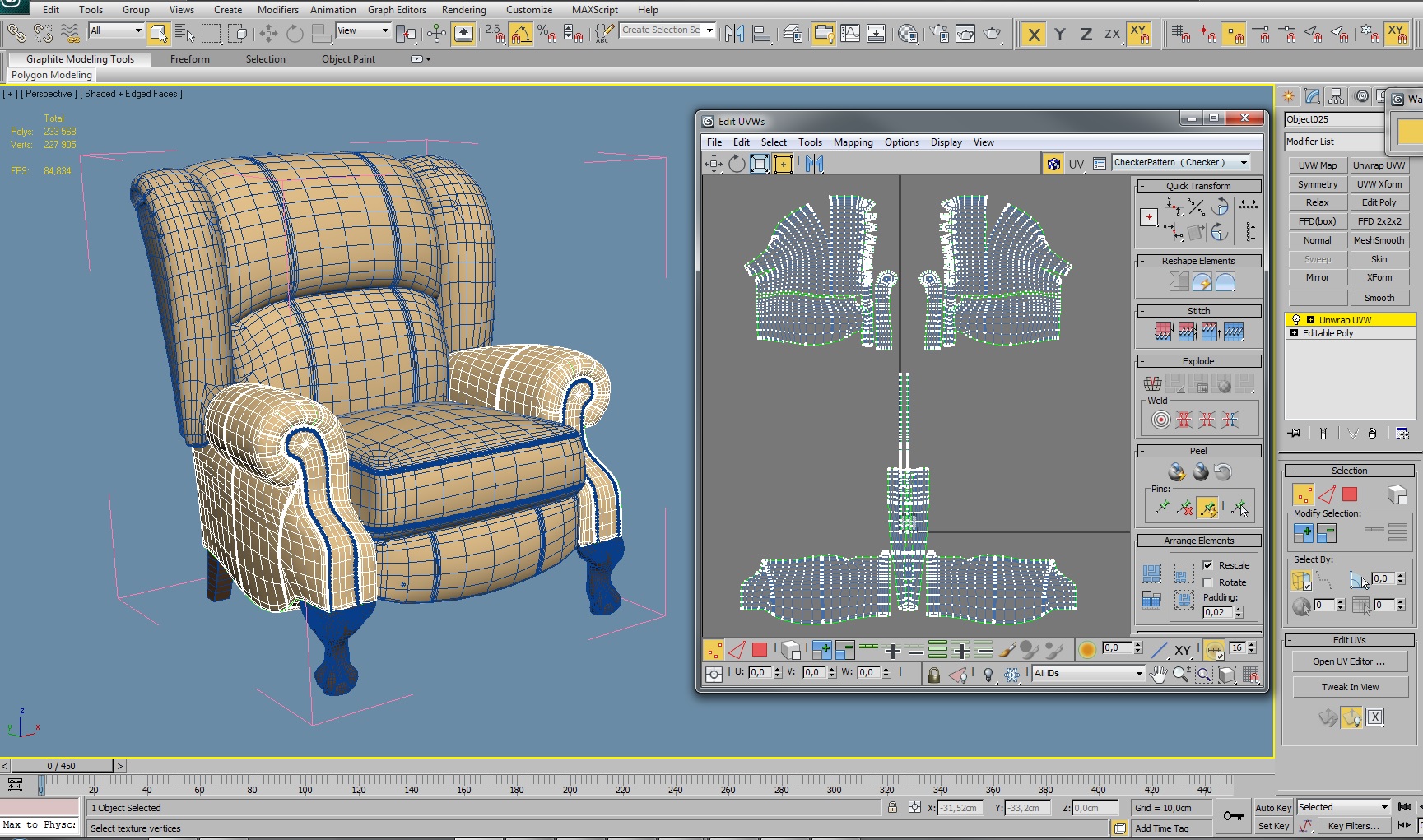Image resolution: width=1423 pixels, height=840 pixels.
Task: Click the Quick Peel icon
Action: (x=1177, y=471)
